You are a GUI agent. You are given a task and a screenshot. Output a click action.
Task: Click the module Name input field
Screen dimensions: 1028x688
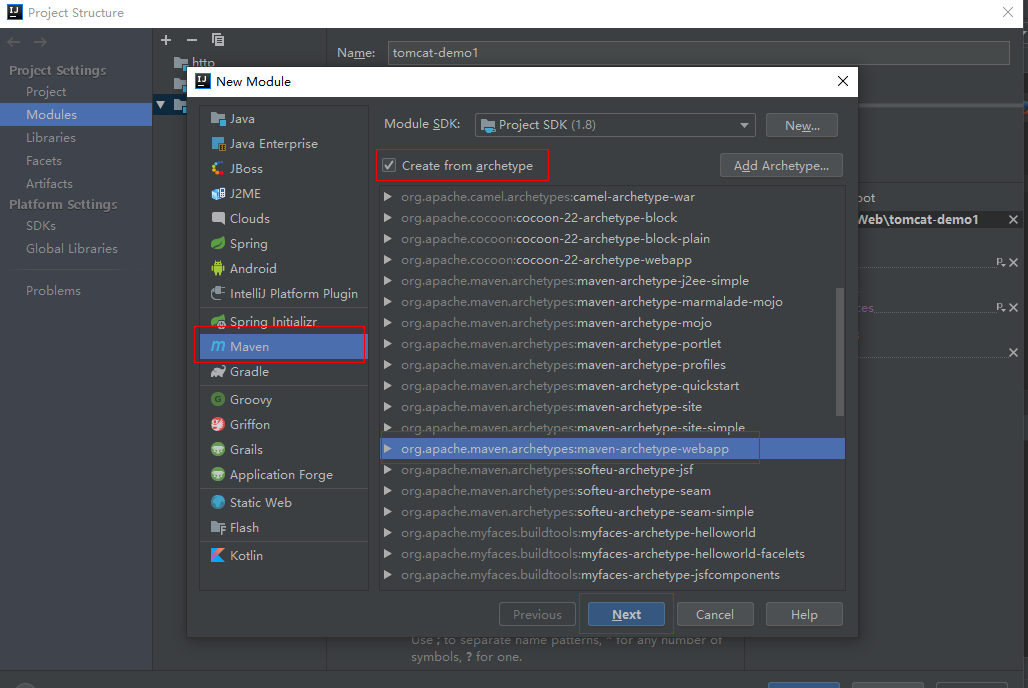pos(697,53)
